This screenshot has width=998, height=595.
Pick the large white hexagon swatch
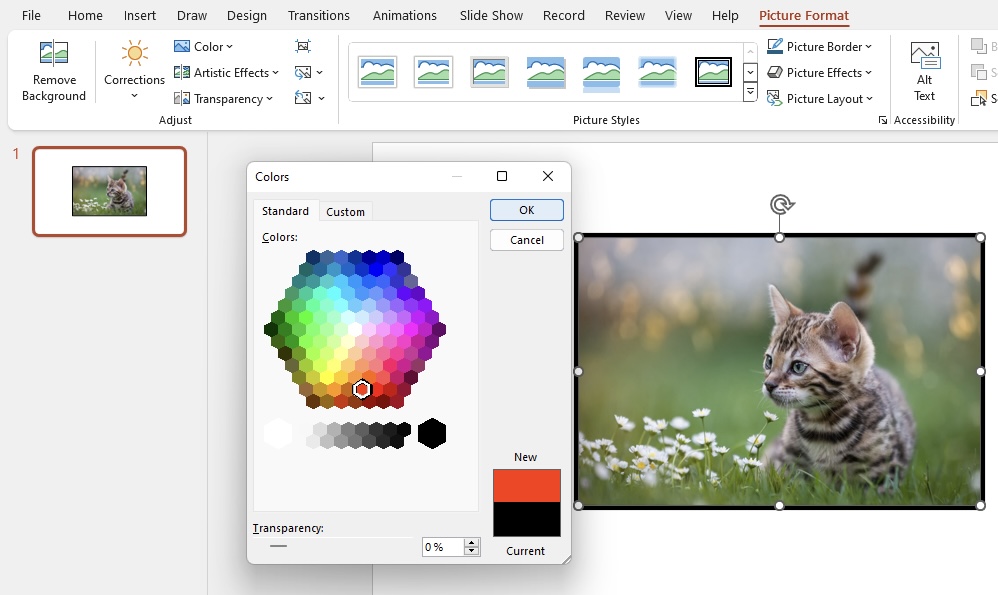click(278, 433)
